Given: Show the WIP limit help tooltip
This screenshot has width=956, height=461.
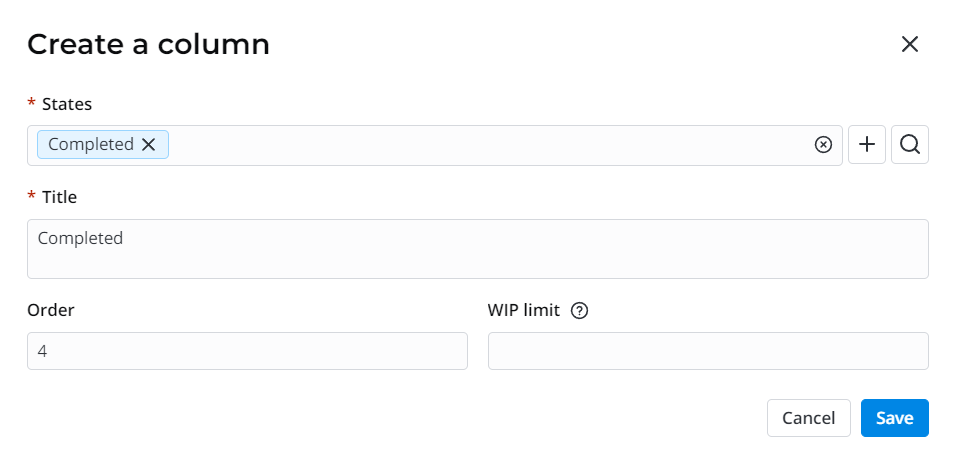Looking at the screenshot, I should (579, 310).
